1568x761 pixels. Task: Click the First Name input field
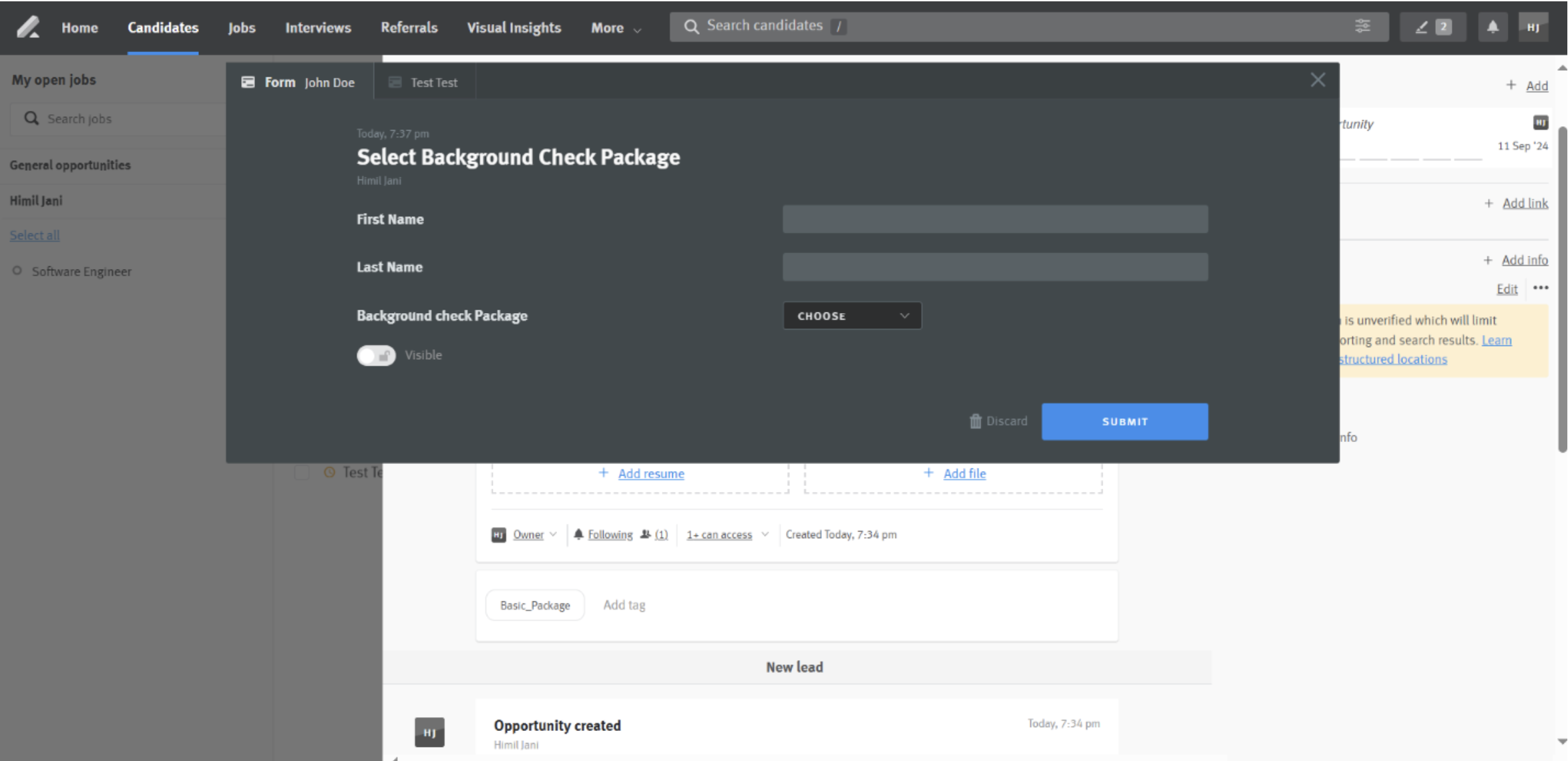point(994,220)
